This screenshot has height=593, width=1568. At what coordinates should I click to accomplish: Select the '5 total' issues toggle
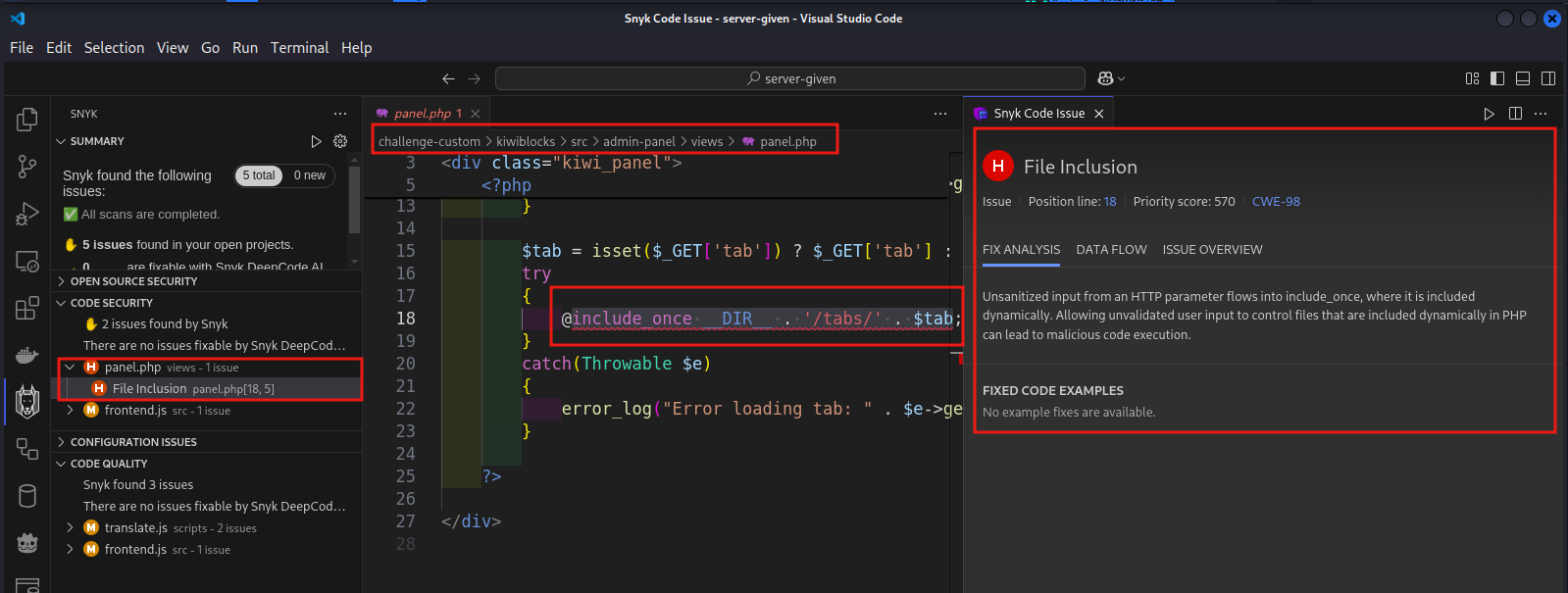pos(259,175)
